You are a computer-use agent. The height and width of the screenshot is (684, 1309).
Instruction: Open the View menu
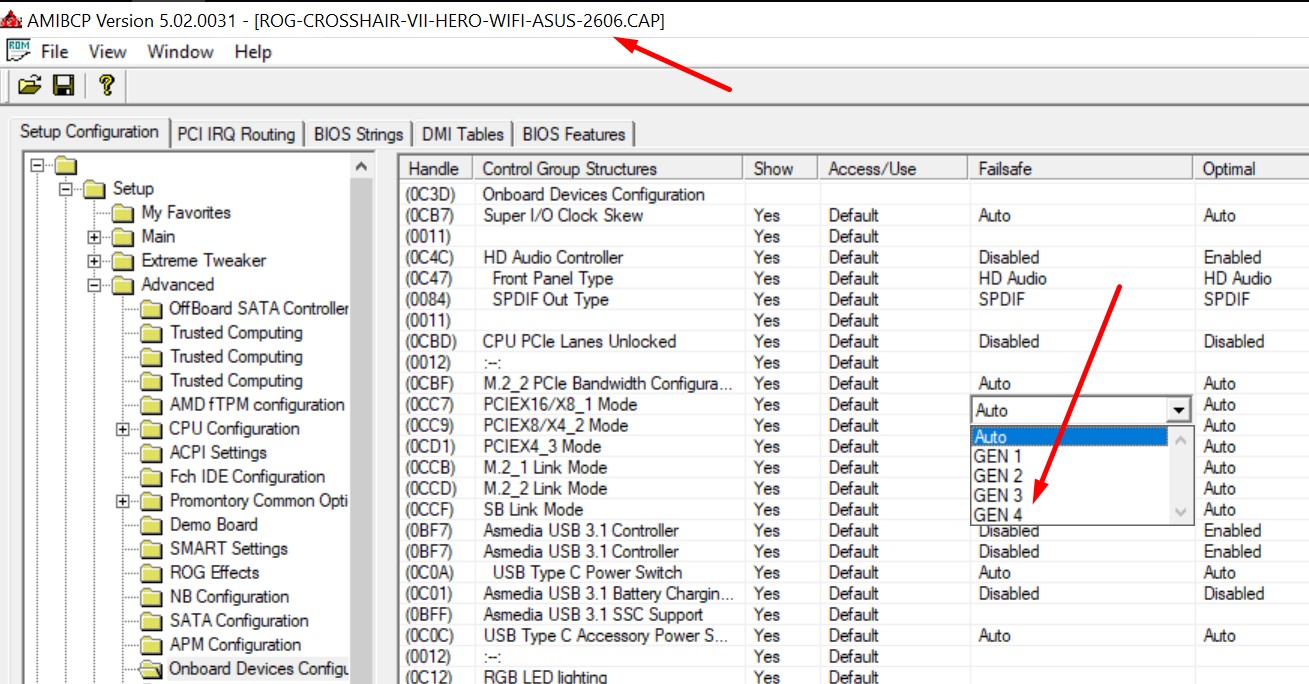coord(107,51)
